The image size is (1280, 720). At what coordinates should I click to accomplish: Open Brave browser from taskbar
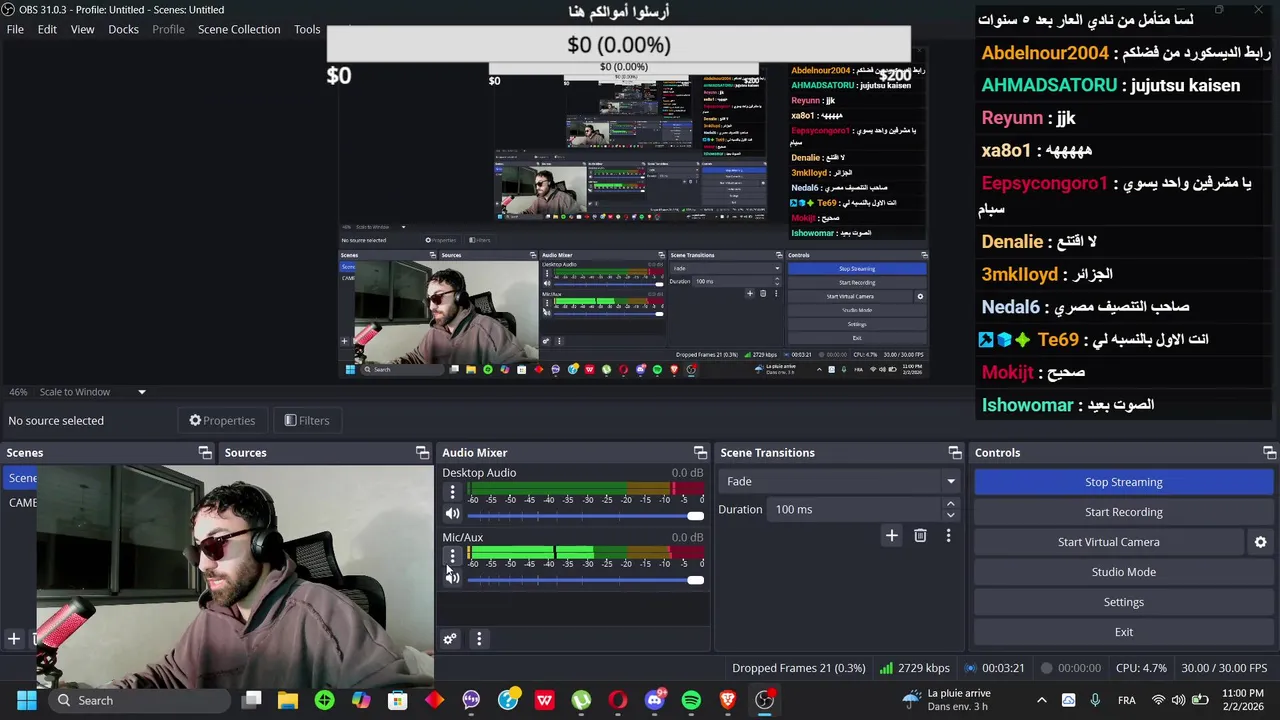[x=728, y=700]
